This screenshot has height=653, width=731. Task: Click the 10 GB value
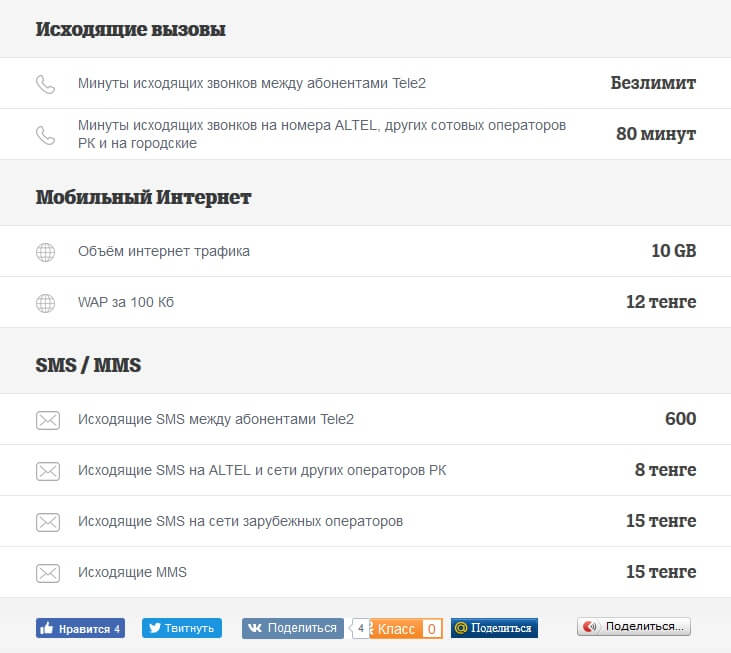click(674, 251)
